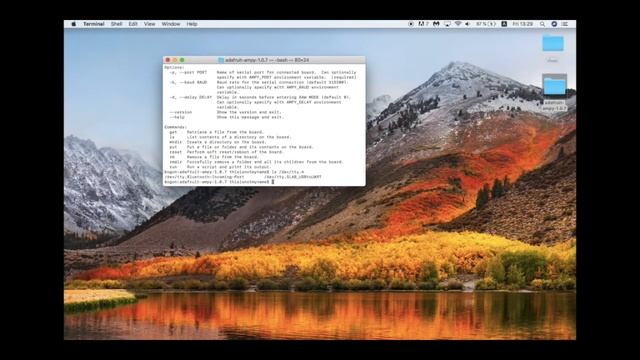This screenshot has width=640, height=360.
Task: Open Spotlight search
Action: coord(542,24)
